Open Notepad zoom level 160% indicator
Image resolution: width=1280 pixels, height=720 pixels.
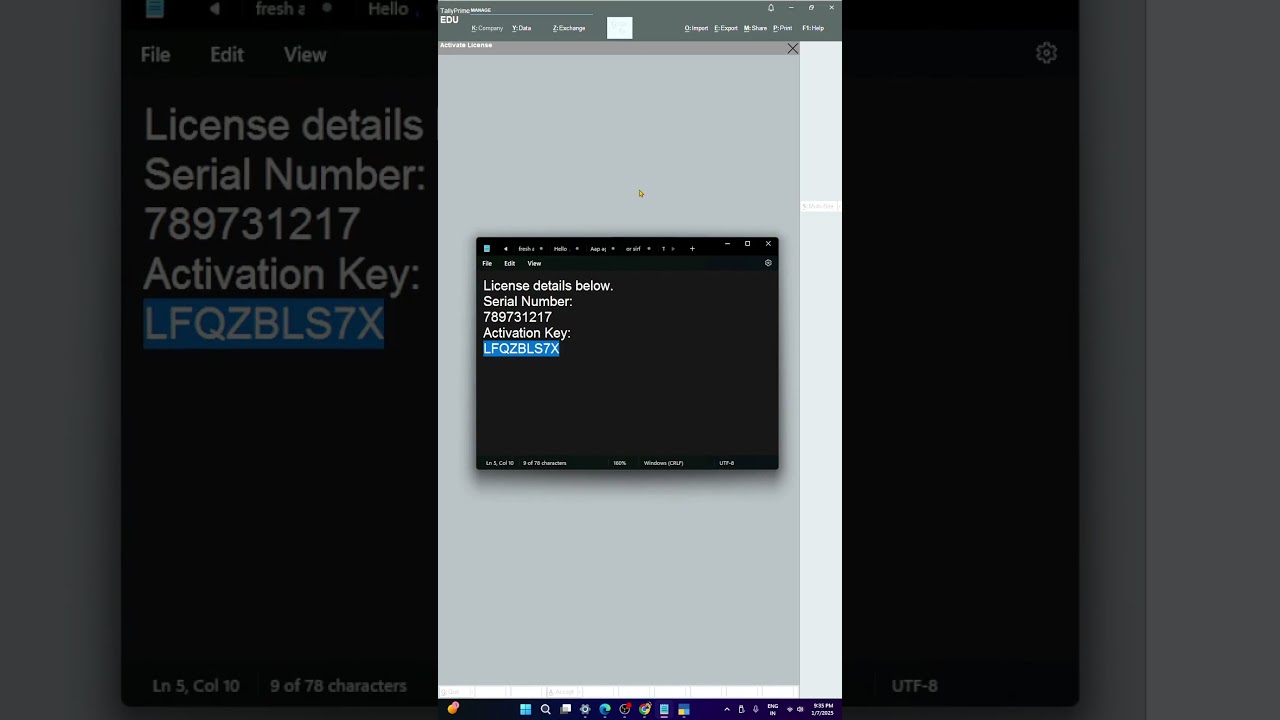620,463
